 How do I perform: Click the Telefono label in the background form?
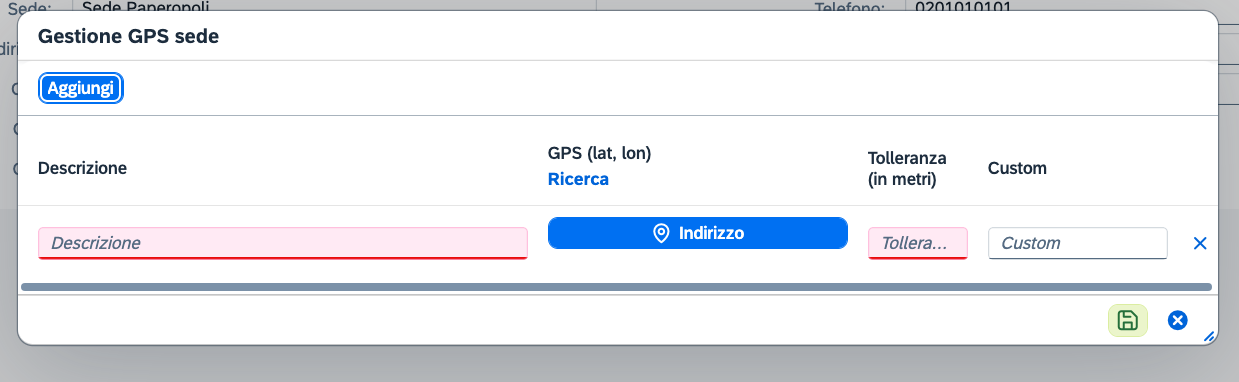pos(850,6)
